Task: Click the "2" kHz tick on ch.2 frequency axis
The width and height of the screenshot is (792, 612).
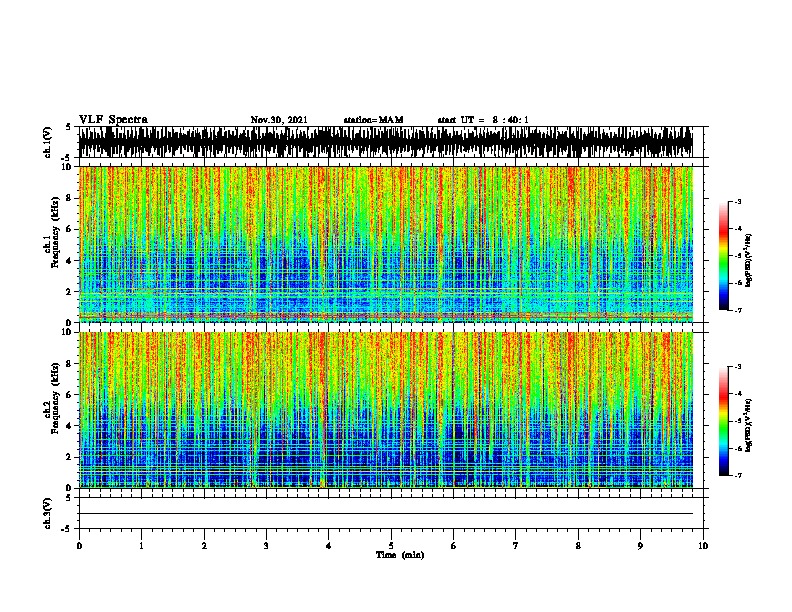Action: pyautogui.click(x=70, y=457)
